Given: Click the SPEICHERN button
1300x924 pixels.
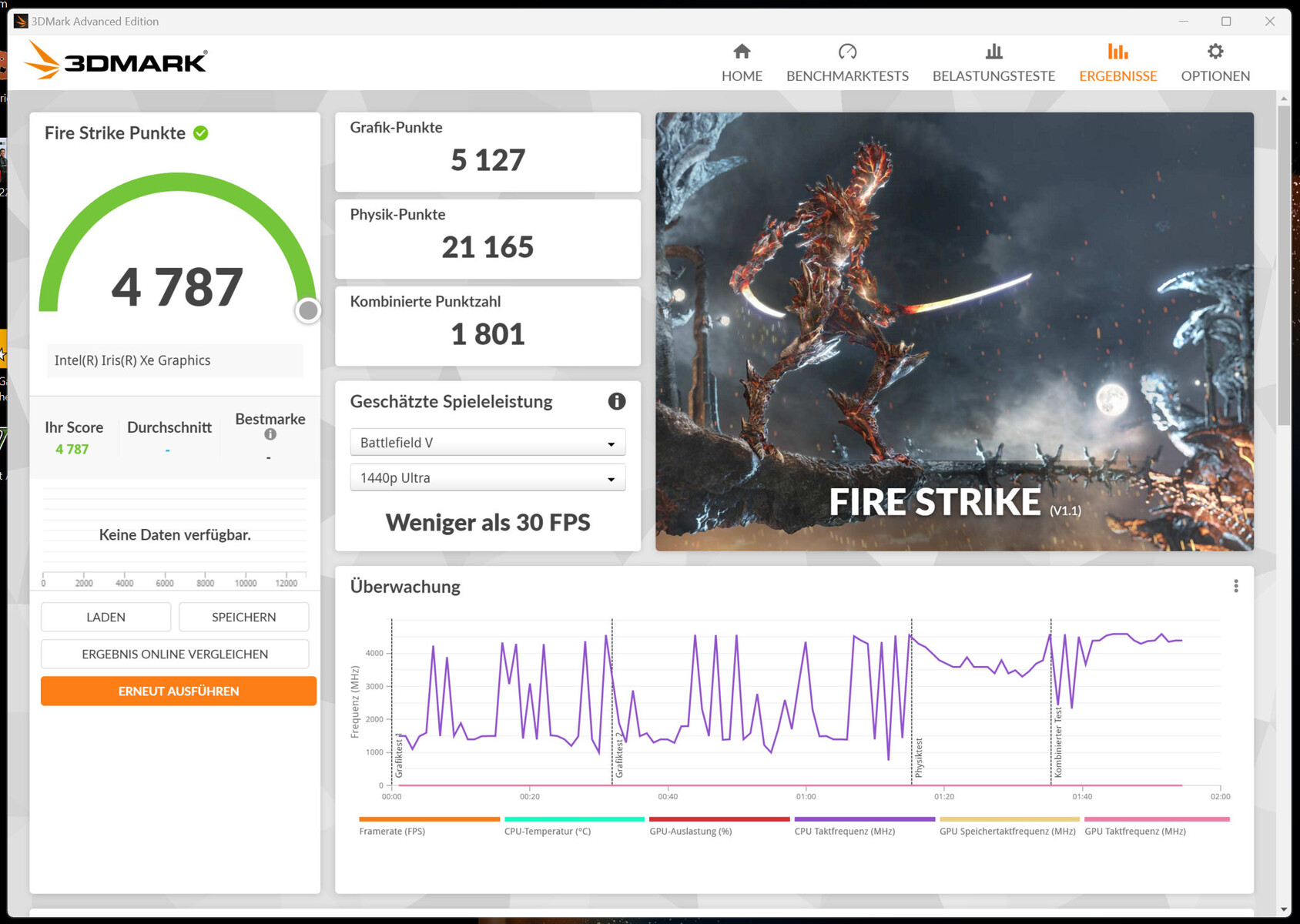Looking at the screenshot, I should tap(243, 618).
